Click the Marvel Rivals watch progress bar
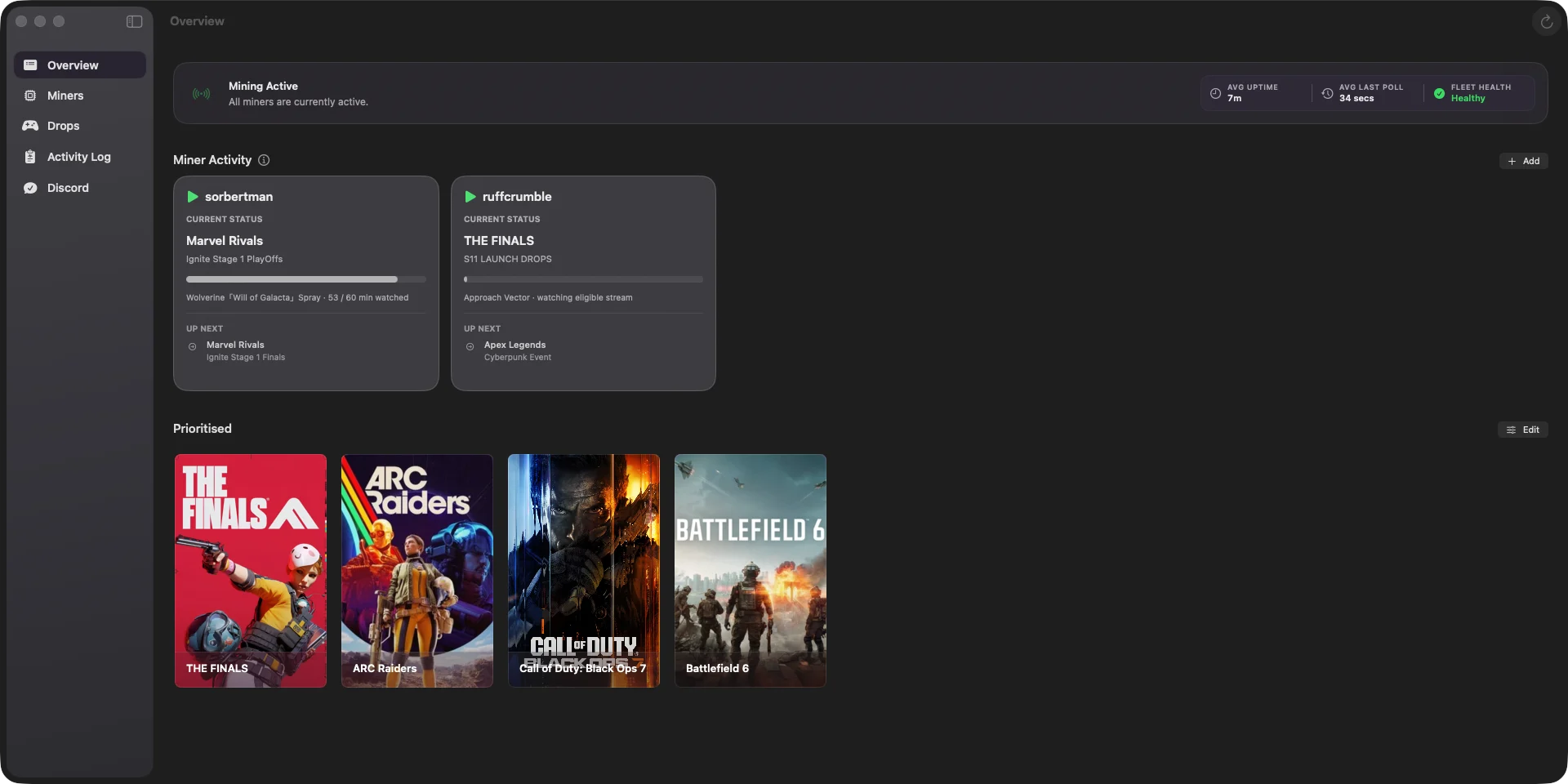This screenshot has width=1568, height=784. 305,279
